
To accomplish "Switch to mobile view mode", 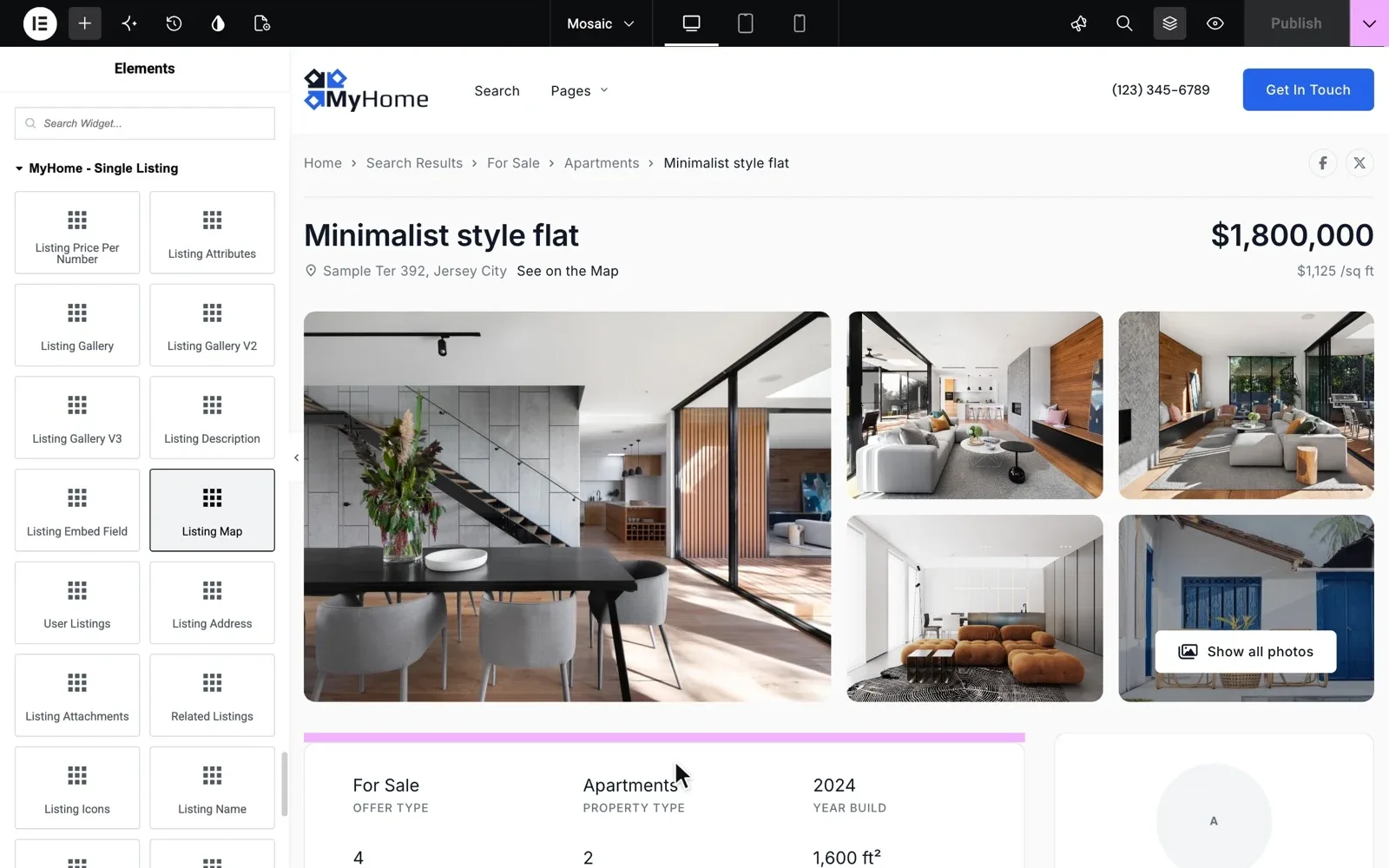I will click(800, 23).
